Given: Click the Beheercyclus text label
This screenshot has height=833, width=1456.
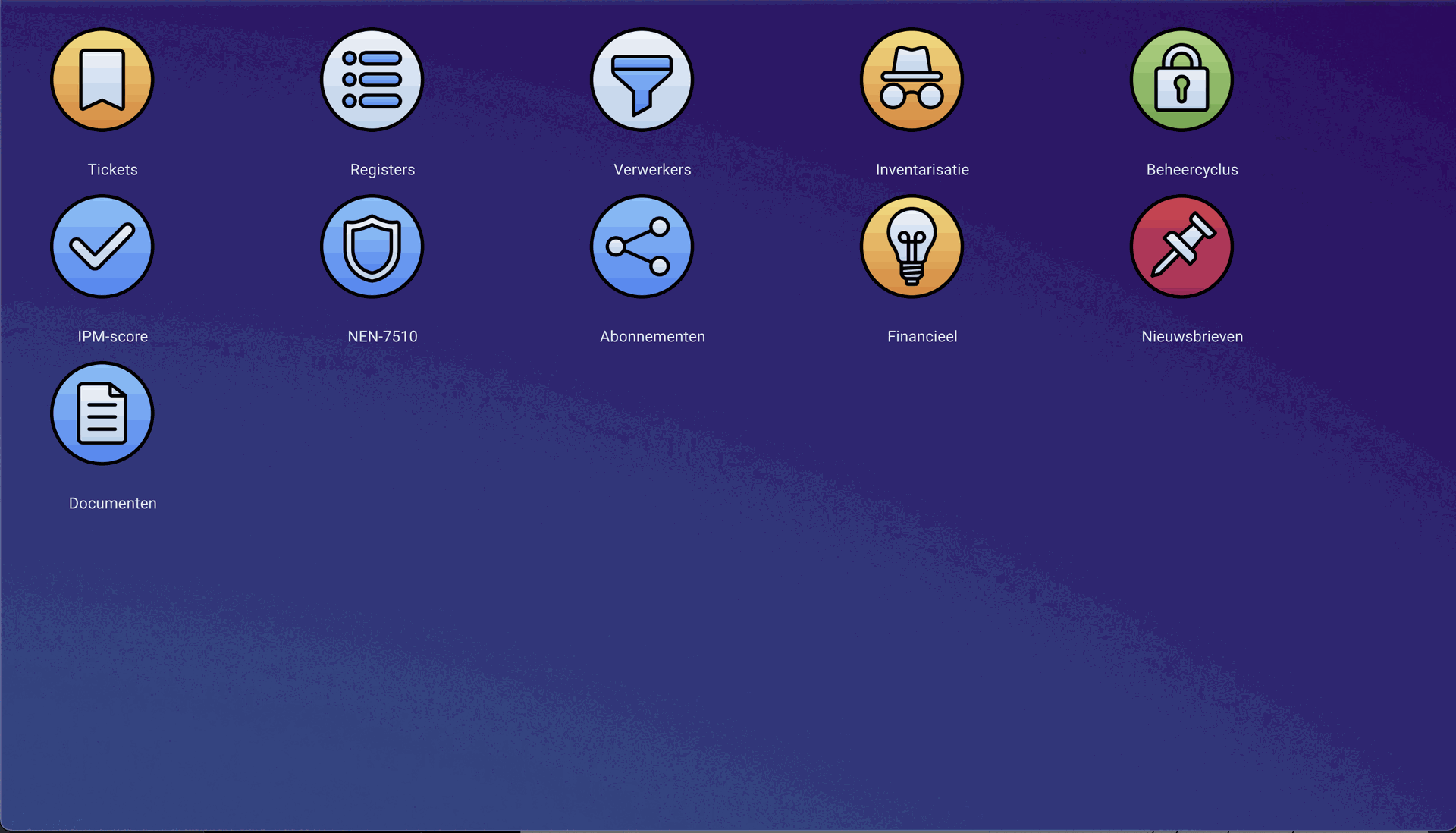Looking at the screenshot, I should pos(1192,170).
